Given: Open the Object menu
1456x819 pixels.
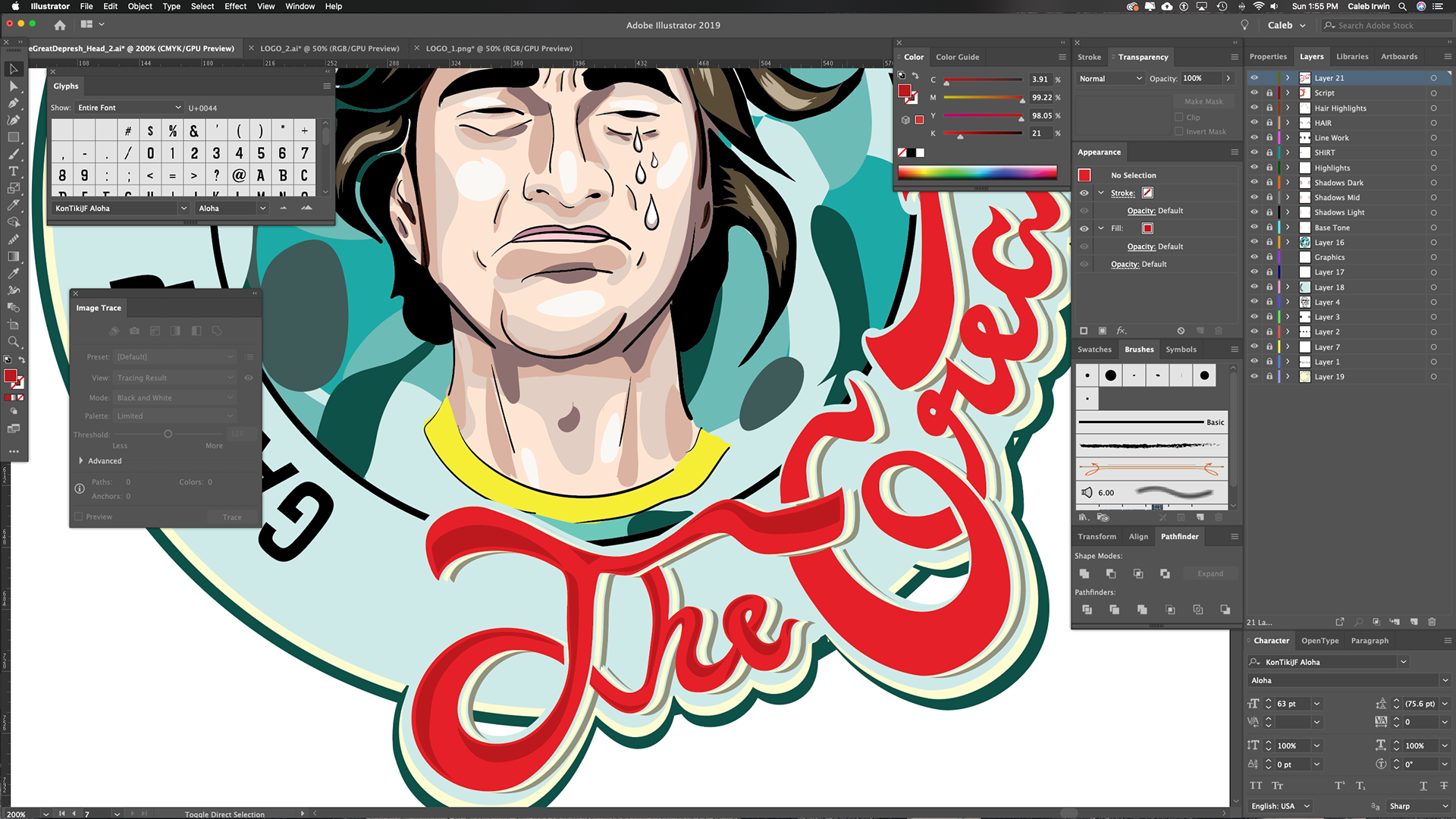Looking at the screenshot, I should (140, 6).
